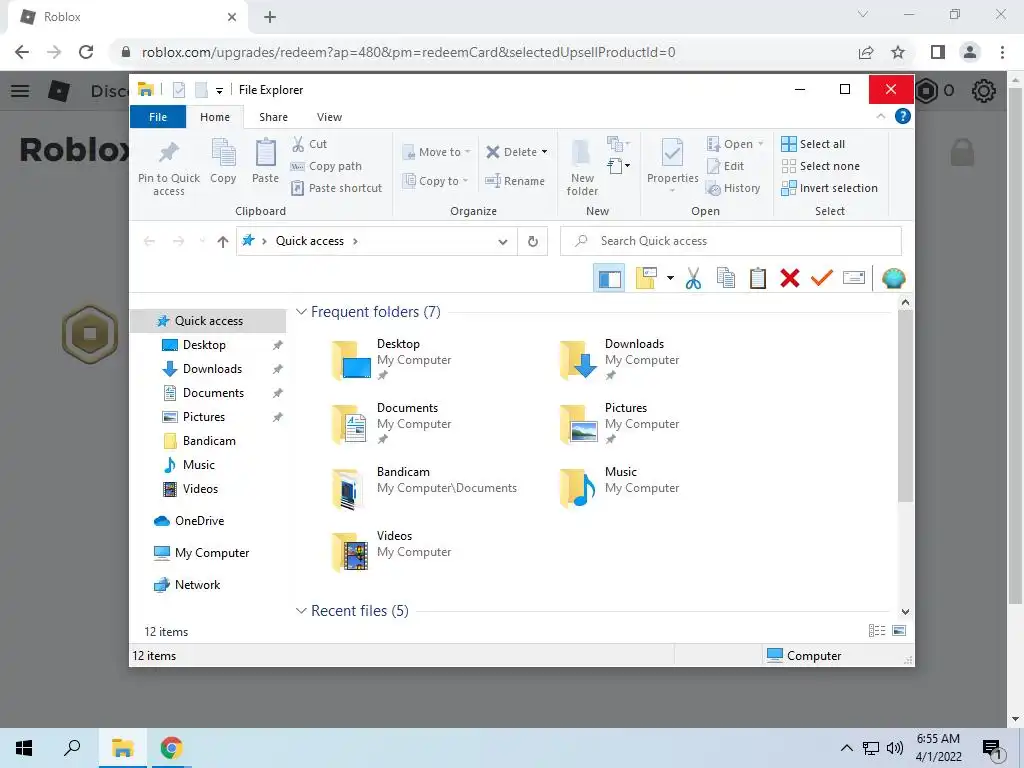Click the shell globe toolbar icon
Screen dimensions: 1024x768
point(893,279)
